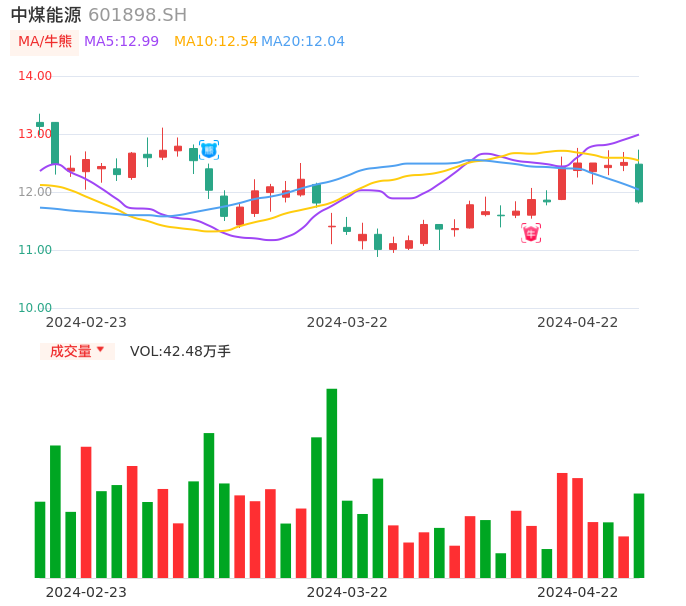Click the VOL:42.48万手 volume readout
The width and height of the screenshot is (686, 606).
(x=180, y=351)
